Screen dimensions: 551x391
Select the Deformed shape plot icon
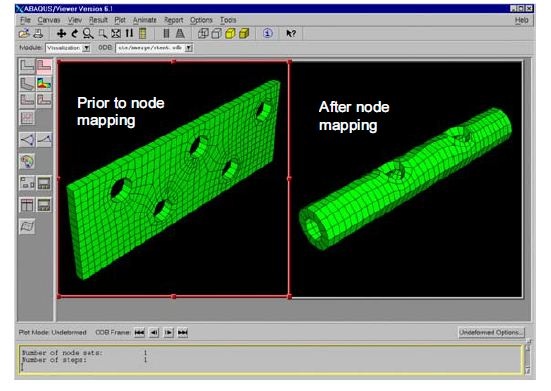click(x=27, y=84)
